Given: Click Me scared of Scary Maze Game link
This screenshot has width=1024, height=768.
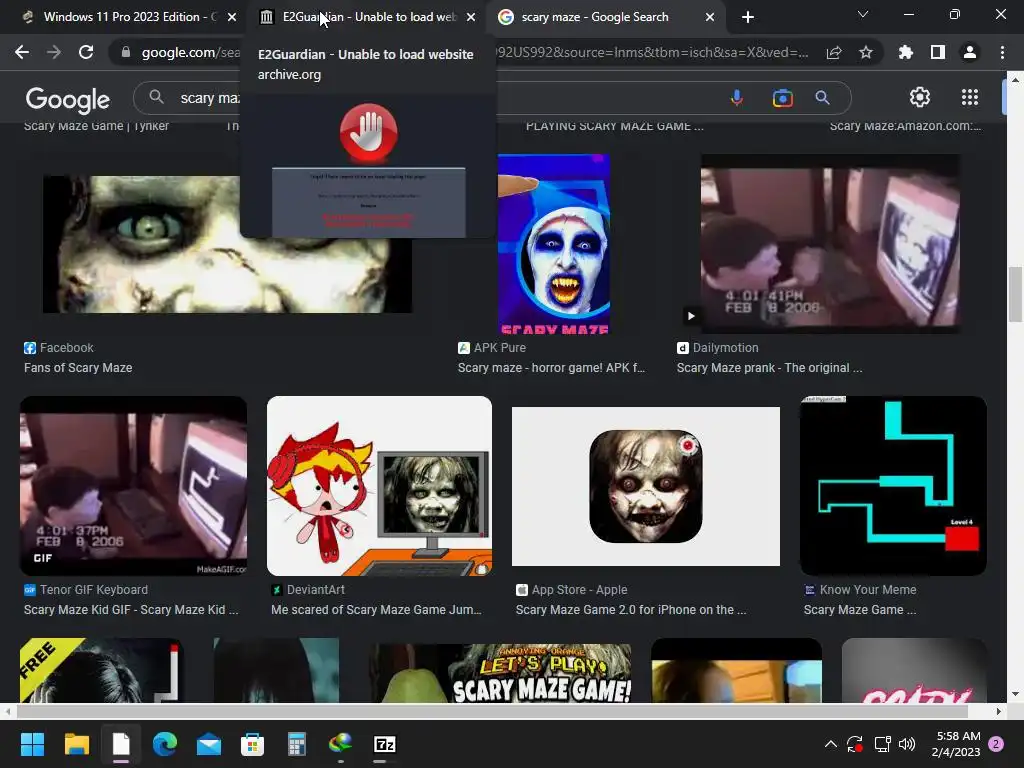Looking at the screenshot, I should click(376, 609).
